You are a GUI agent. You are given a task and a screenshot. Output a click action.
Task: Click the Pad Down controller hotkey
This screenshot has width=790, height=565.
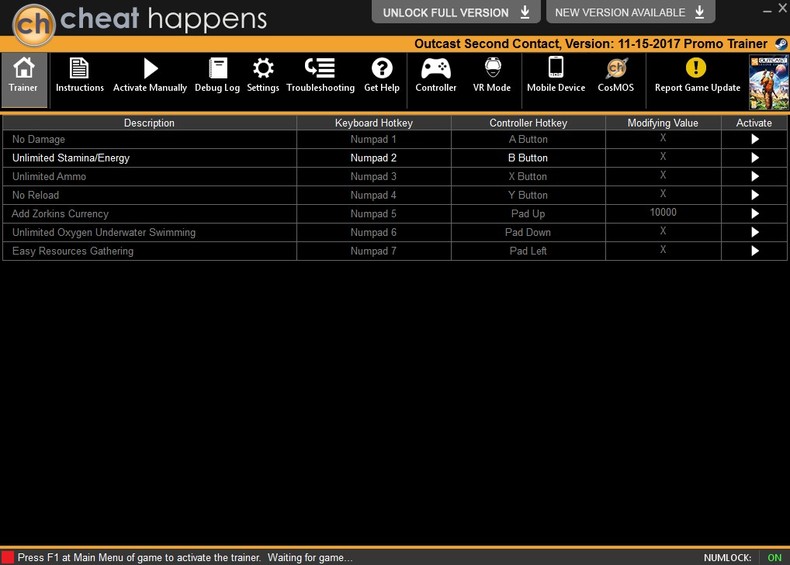pos(528,233)
